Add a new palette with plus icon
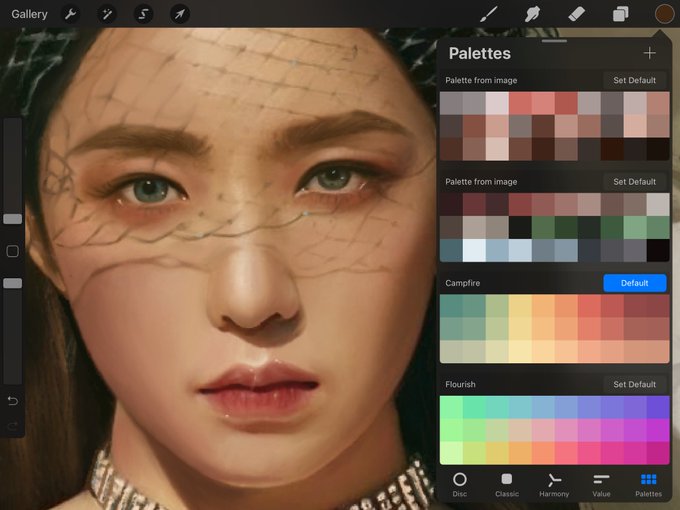This screenshot has width=680, height=510. (x=649, y=53)
